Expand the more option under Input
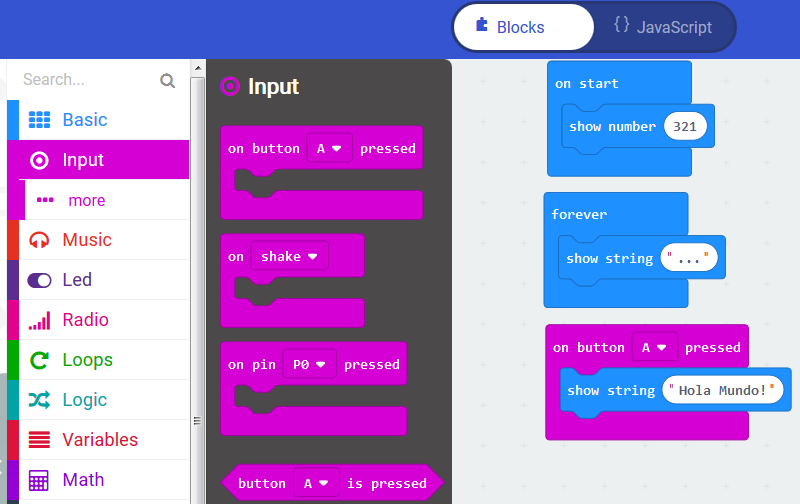The width and height of the screenshot is (800, 504). pyautogui.click(x=86, y=201)
